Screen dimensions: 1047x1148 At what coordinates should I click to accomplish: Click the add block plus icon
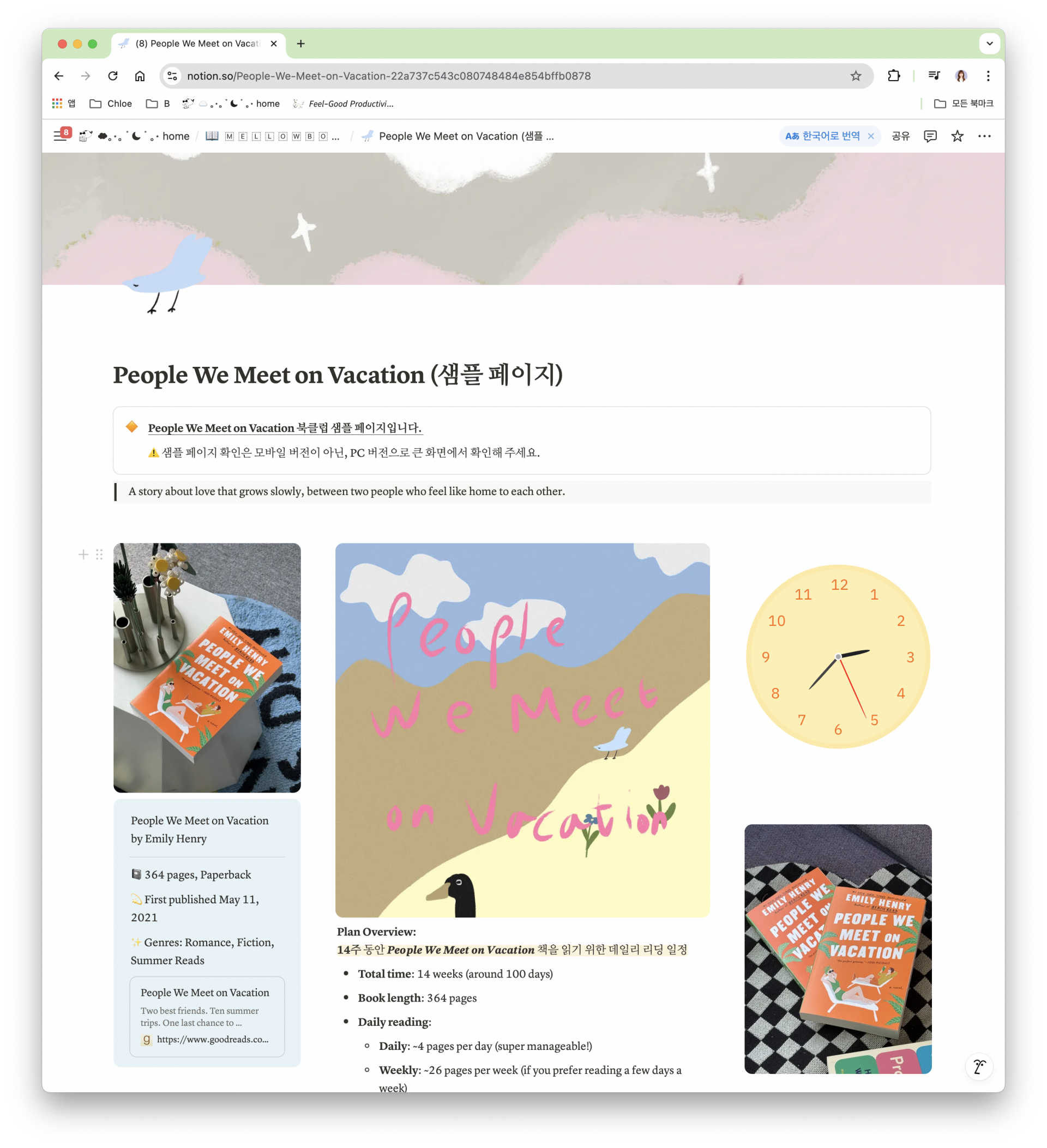point(83,554)
